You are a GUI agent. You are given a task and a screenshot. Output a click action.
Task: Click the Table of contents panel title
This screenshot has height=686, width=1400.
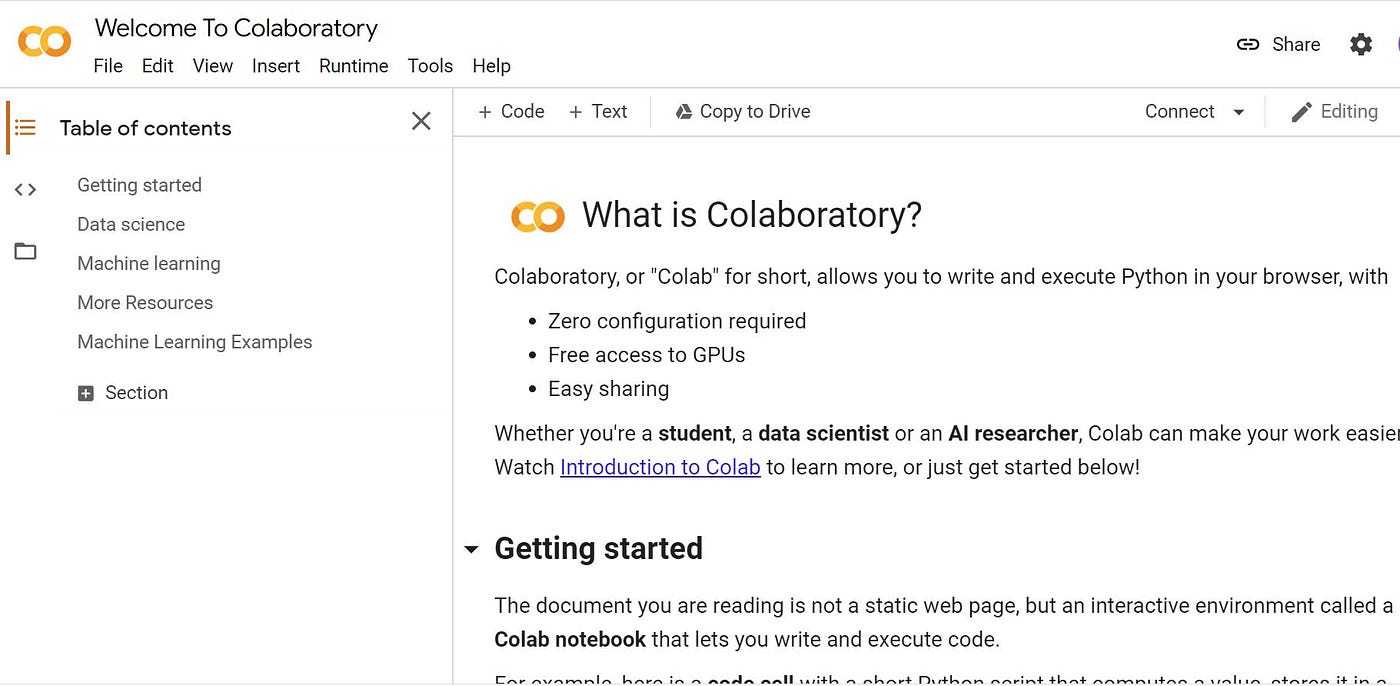click(145, 128)
